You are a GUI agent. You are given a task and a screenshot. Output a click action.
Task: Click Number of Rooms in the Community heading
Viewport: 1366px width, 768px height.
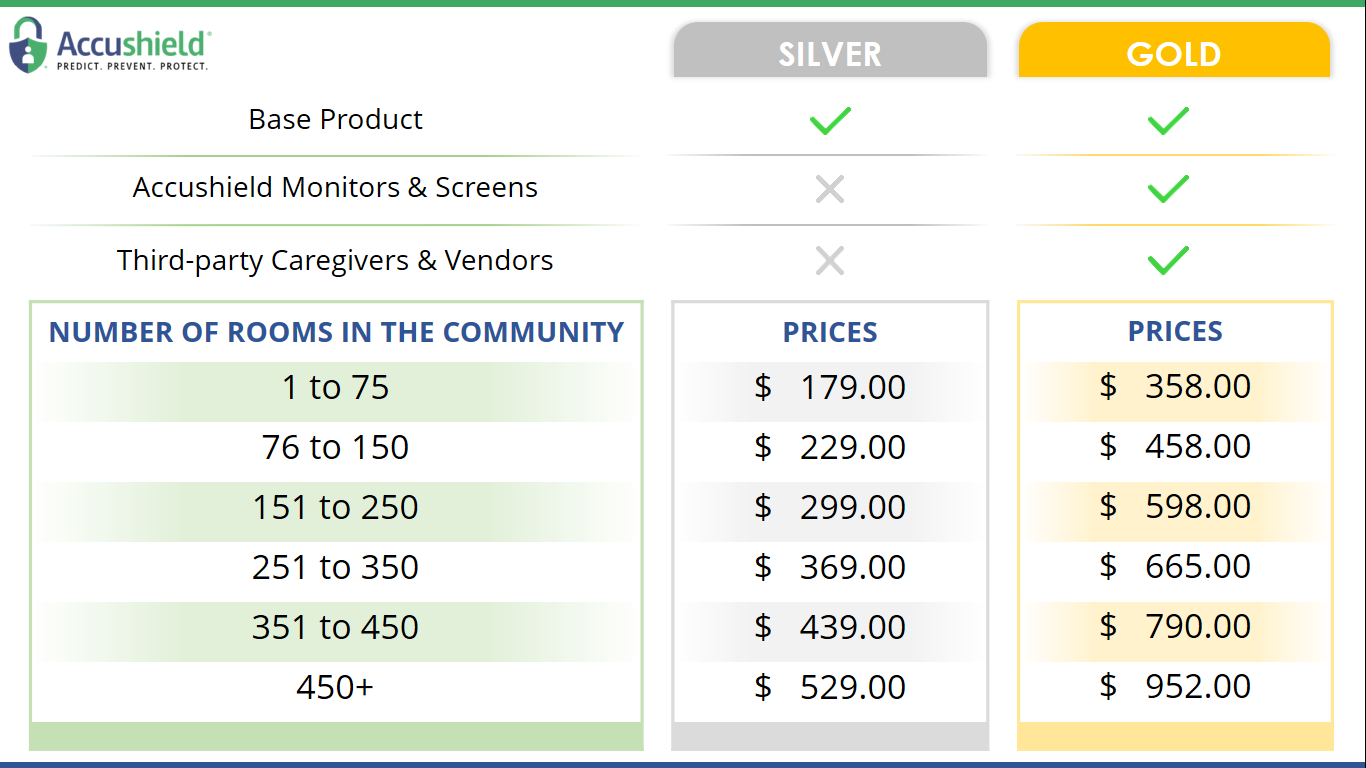pos(336,332)
